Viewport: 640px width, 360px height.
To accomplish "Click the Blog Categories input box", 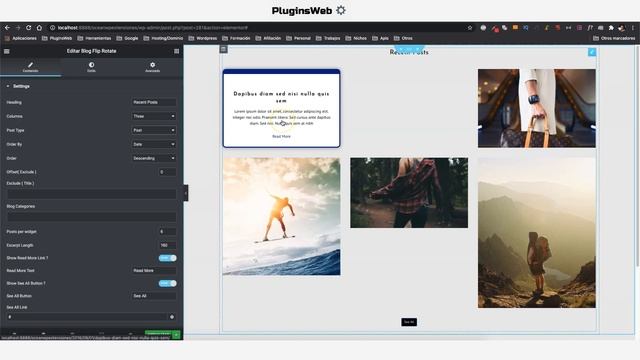I will [x=91, y=217].
